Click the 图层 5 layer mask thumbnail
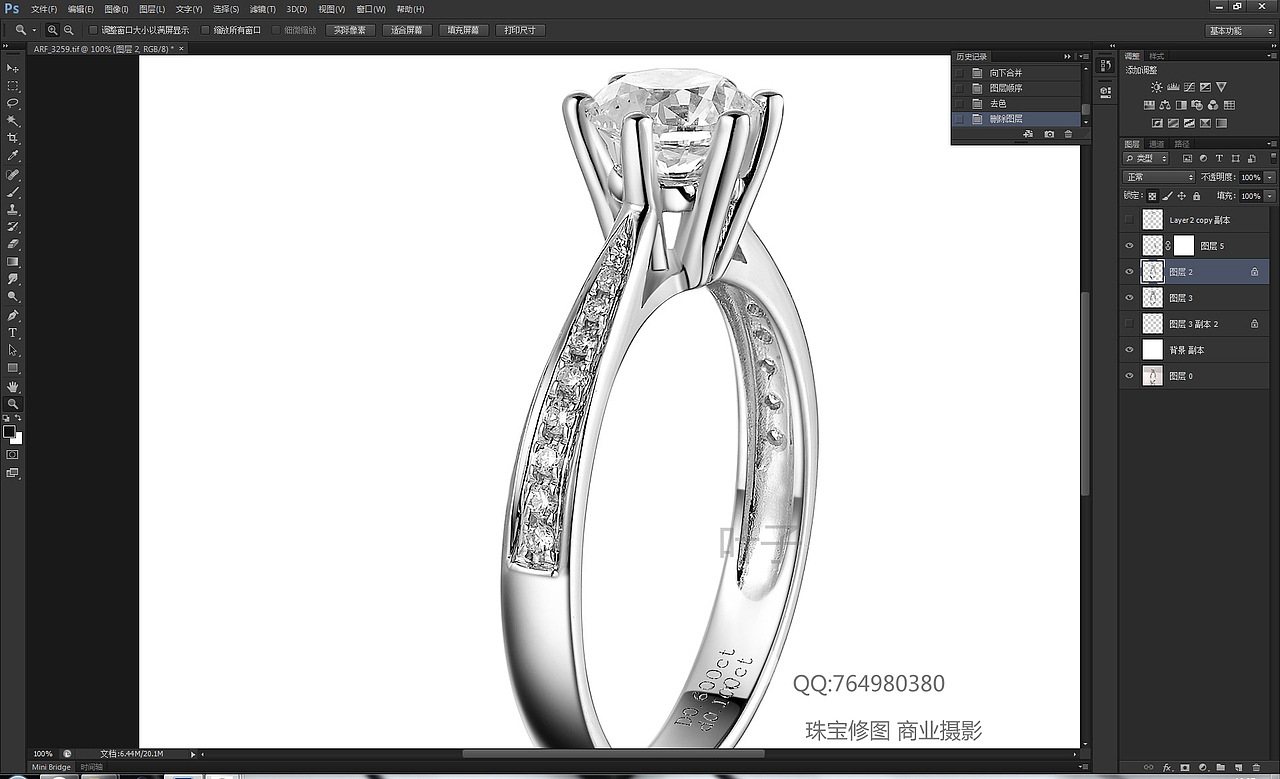 [x=1184, y=245]
